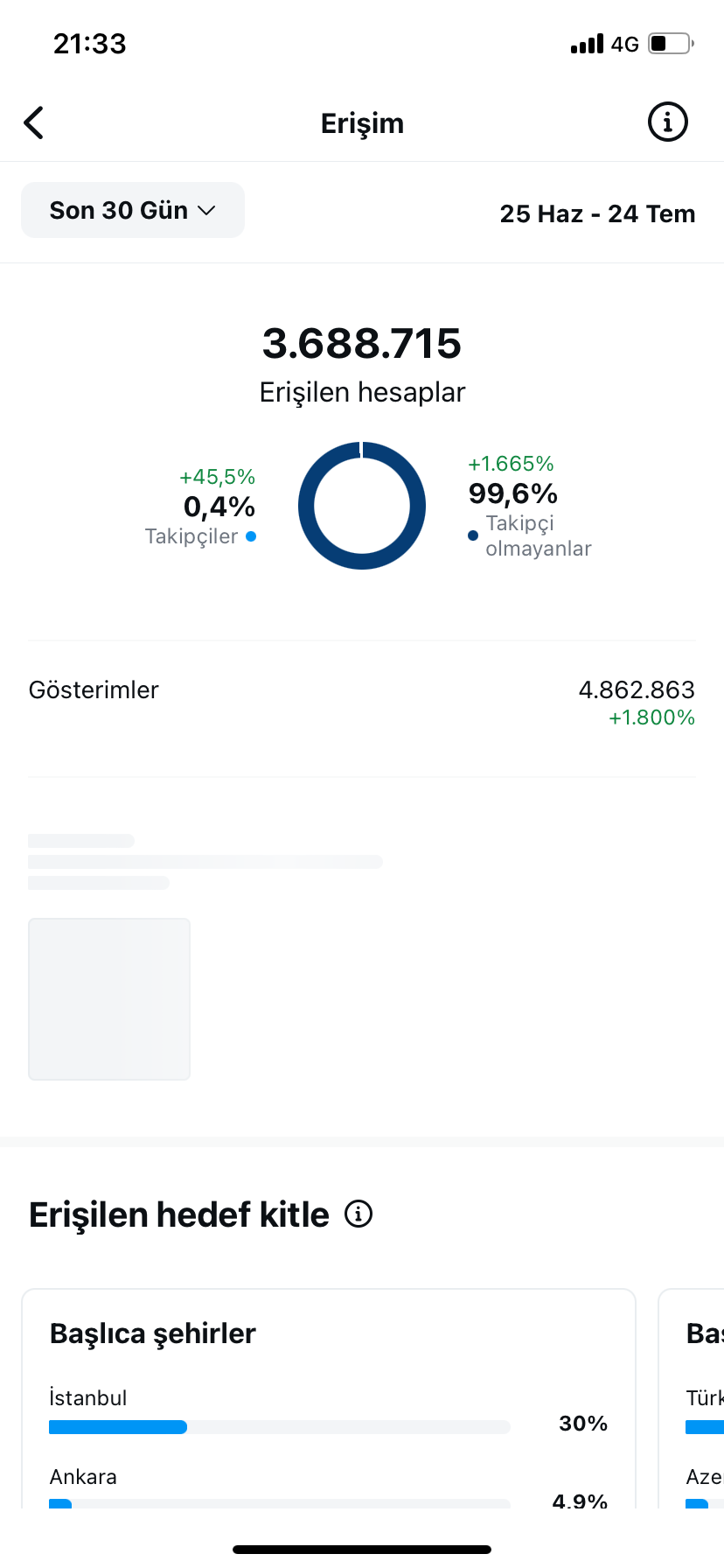Tap the cellular signal bars icon
The width and height of the screenshot is (724, 1568).
point(587,44)
